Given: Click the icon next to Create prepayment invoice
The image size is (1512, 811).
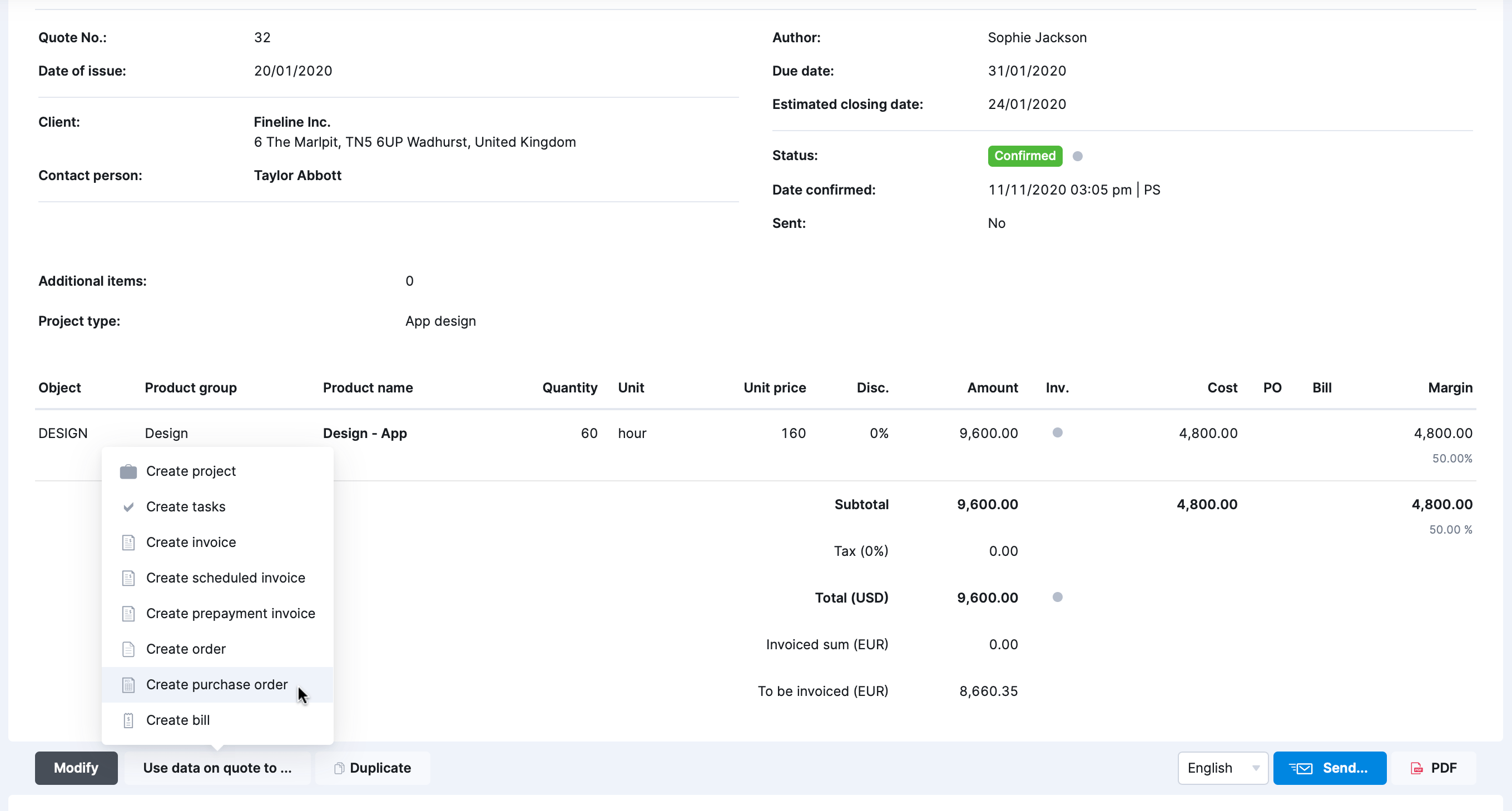Looking at the screenshot, I should (x=128, y=613).
